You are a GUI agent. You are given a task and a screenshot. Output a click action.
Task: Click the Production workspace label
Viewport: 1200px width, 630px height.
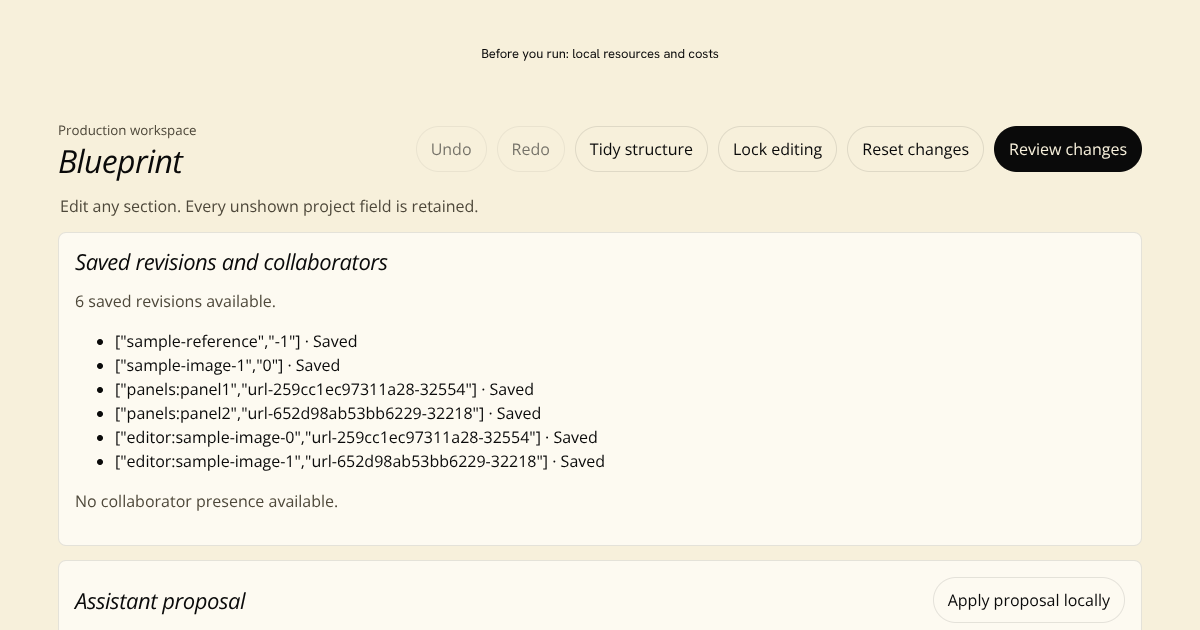[x=127, y=130]
